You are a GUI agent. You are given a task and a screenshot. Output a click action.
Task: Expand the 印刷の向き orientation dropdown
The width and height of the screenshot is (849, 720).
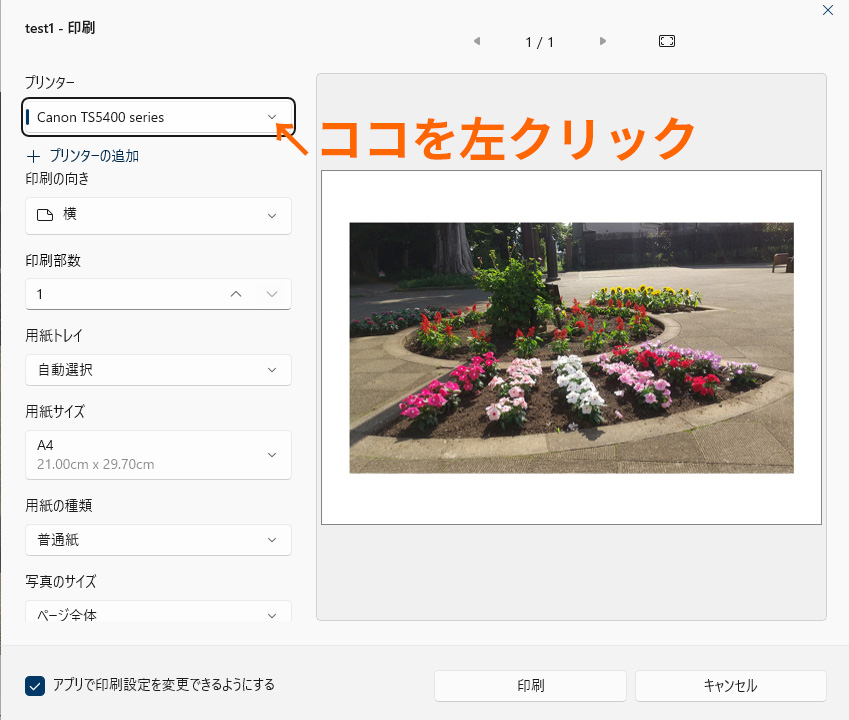click(x=158, y=215)
